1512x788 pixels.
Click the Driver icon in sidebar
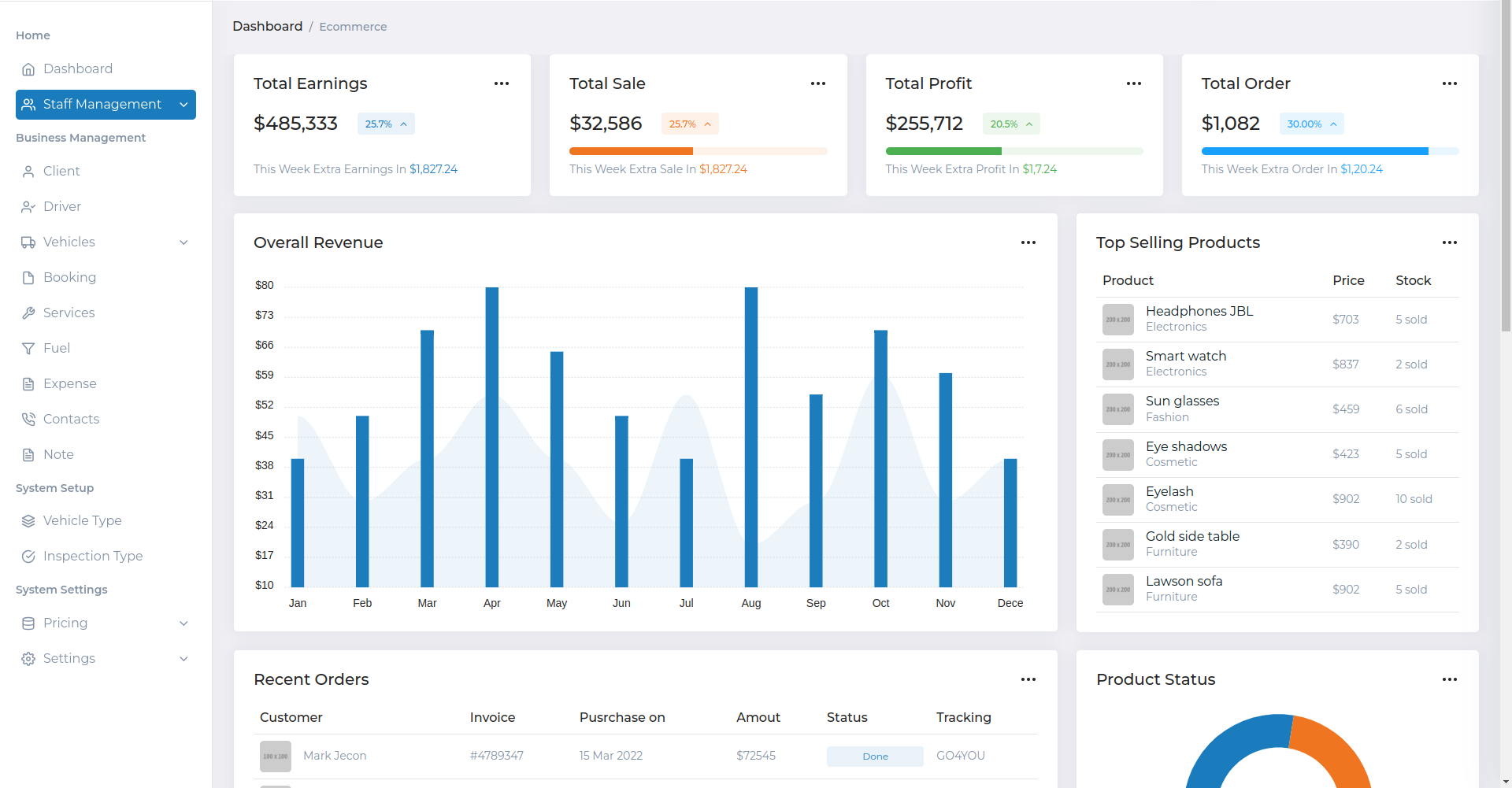28,207
